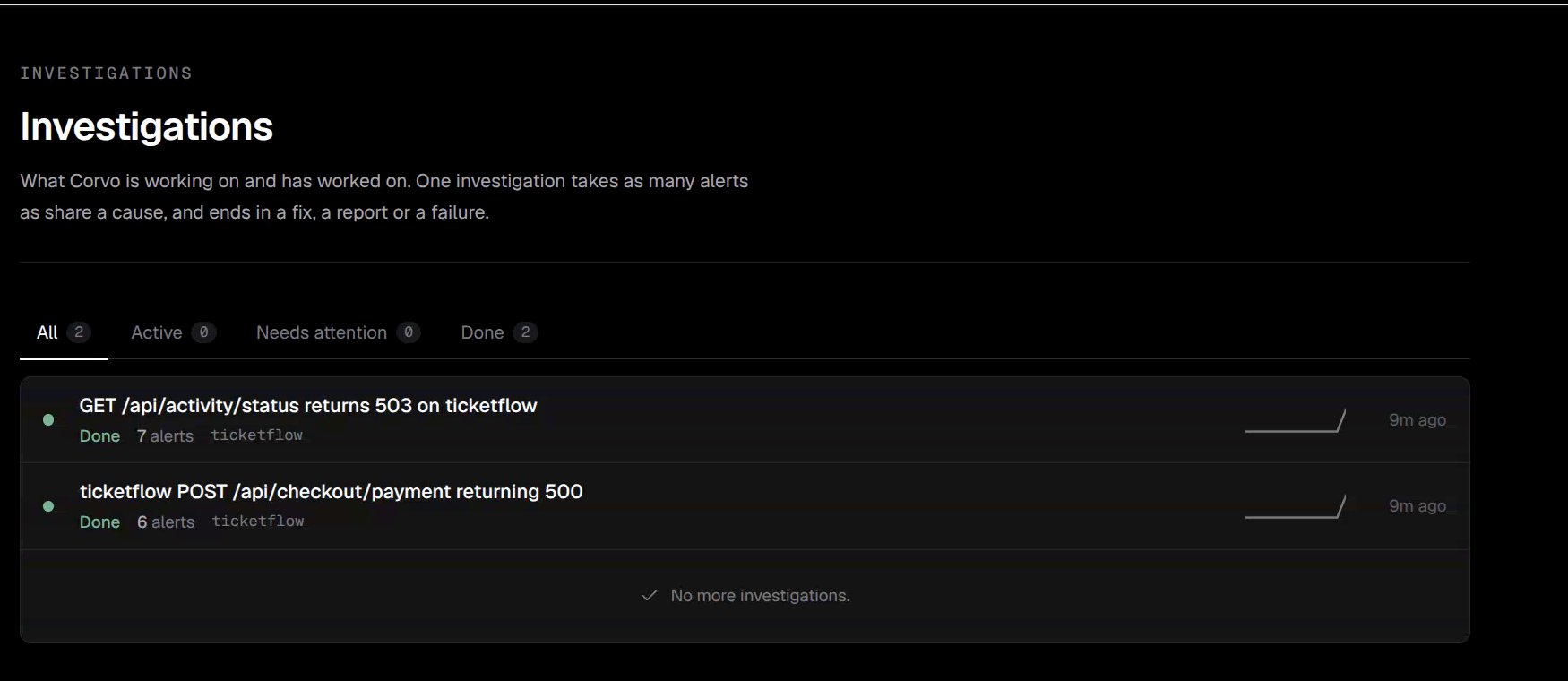Click checkmark icon beside No more investigations
The image size is (1568, 681).
(x=650, y=596)
